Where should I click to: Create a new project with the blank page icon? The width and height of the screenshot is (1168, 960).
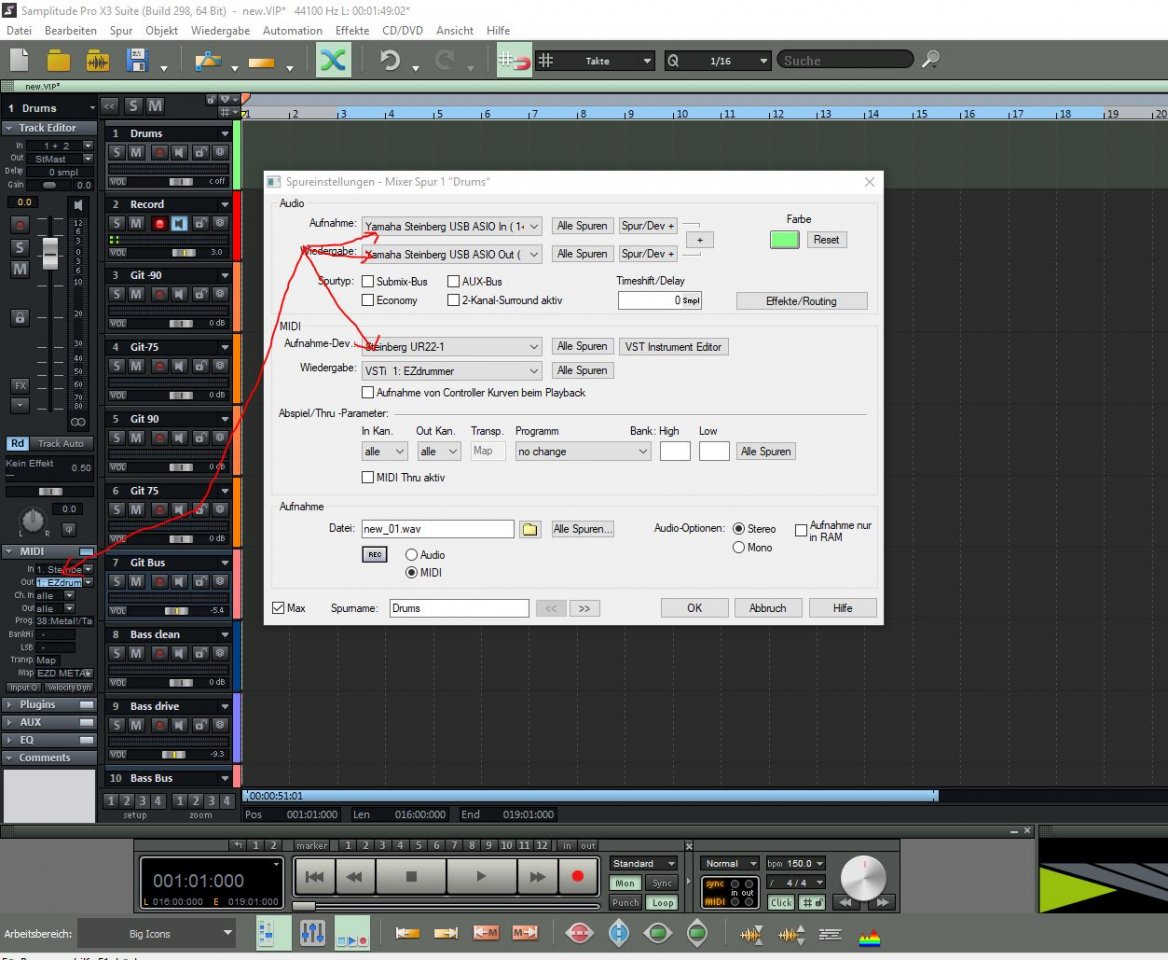pyautogui.click(x=19, y=60)
